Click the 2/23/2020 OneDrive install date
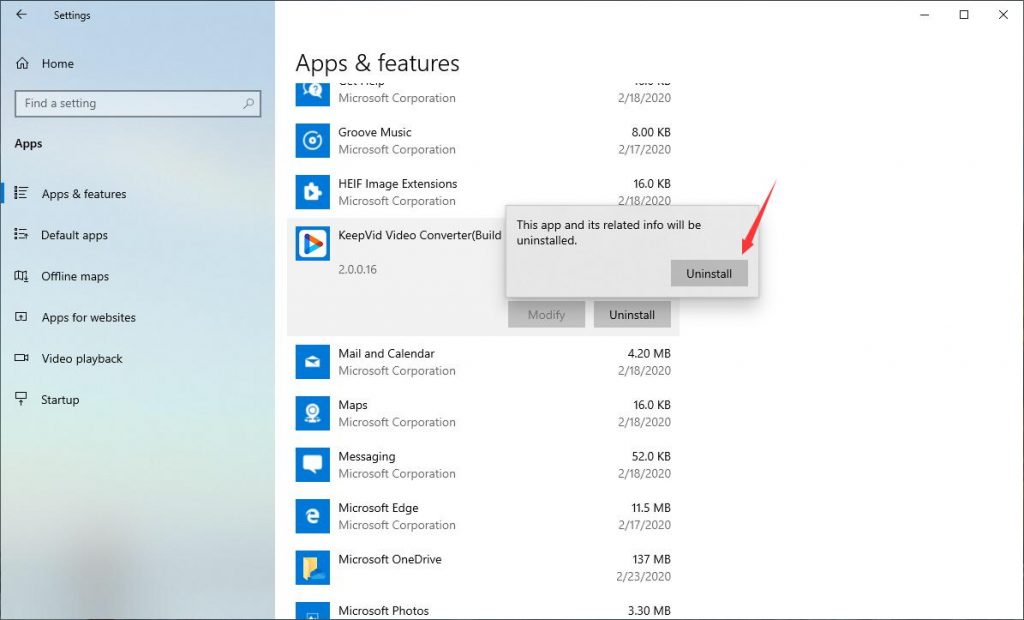Image resolution: width=1024 pixels, height=620 pixels. click(643, 576)
